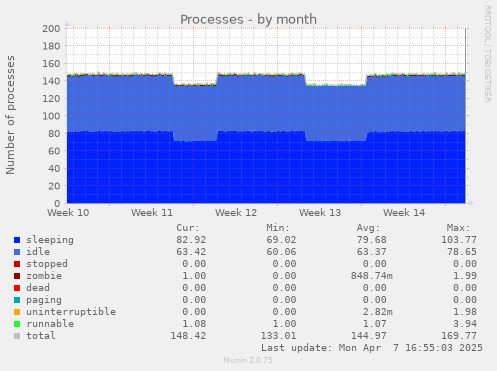Click runnable average value 1.07
The image size is (497, 371).
point(375,324)
